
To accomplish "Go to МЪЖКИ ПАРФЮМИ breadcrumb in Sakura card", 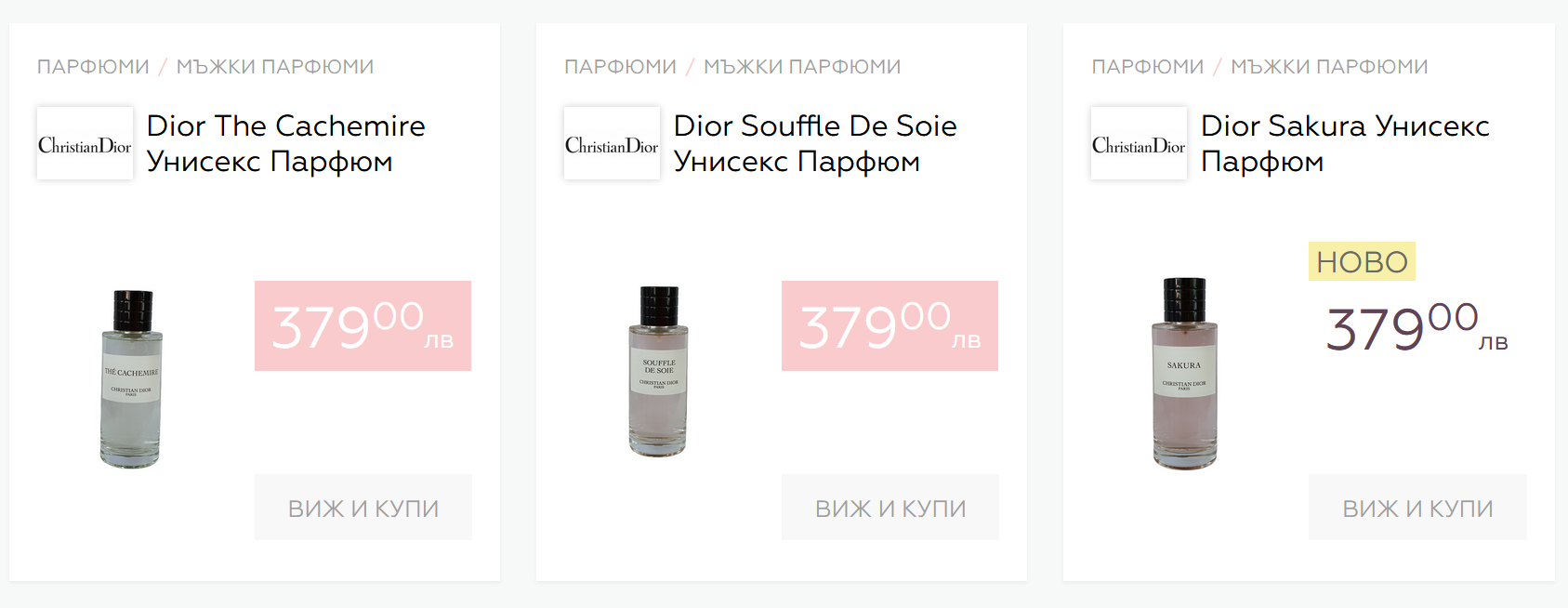I will (1329, 67).
